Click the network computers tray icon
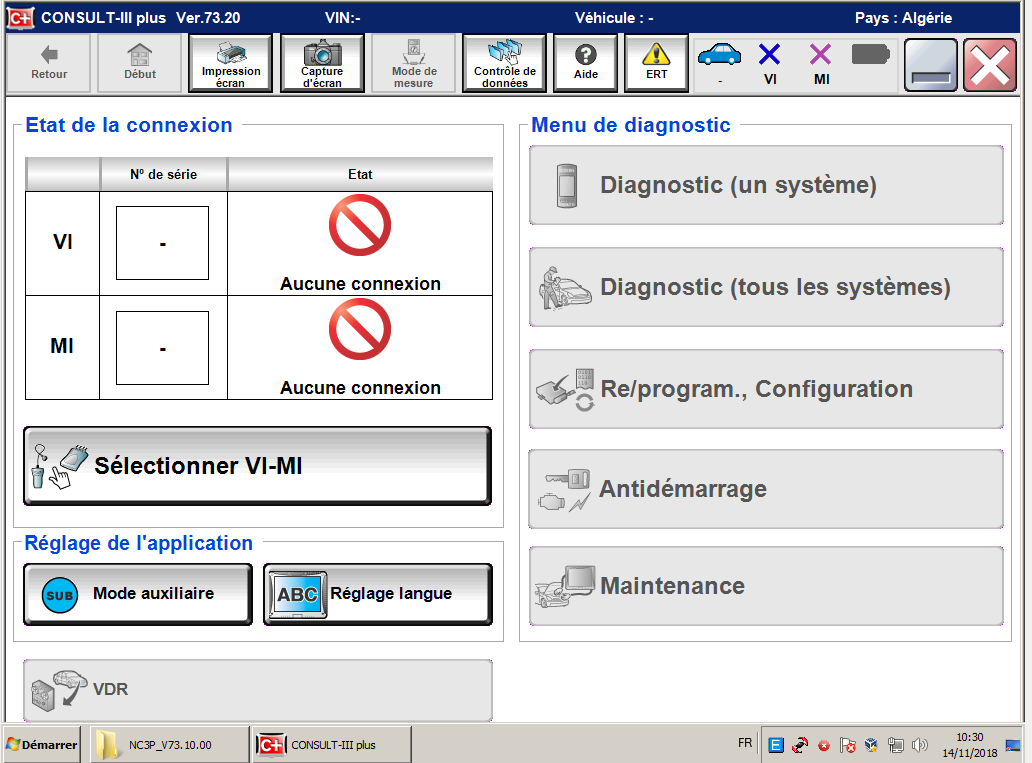This screenshot has height=763, width=1032. coord(895,745)
